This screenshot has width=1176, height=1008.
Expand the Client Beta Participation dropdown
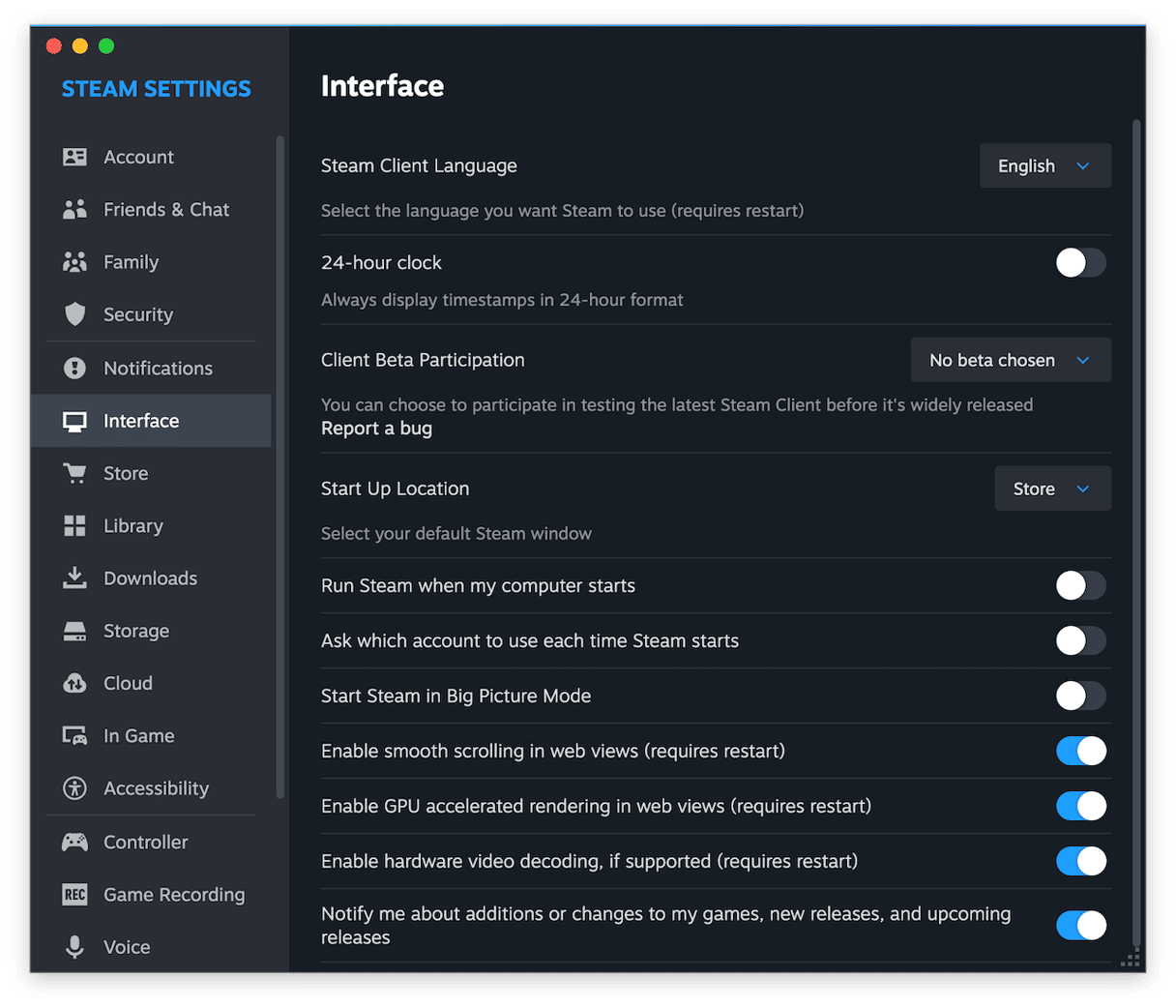[x=1010, y=360]
